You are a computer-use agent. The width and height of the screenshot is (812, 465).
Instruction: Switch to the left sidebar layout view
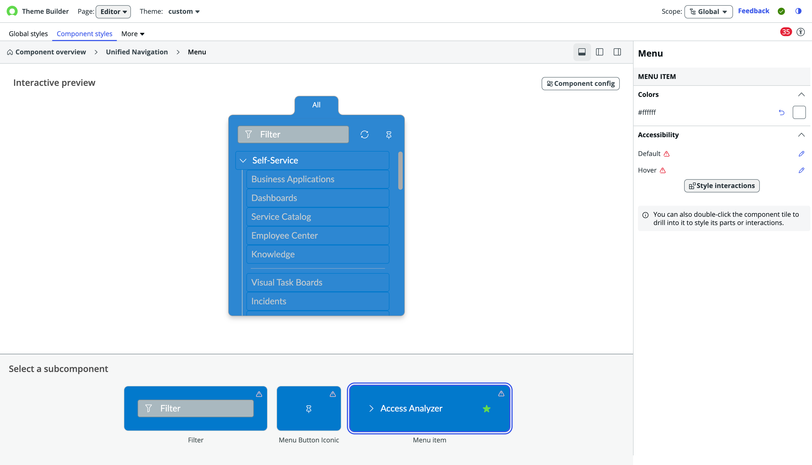tap(600, 52)
